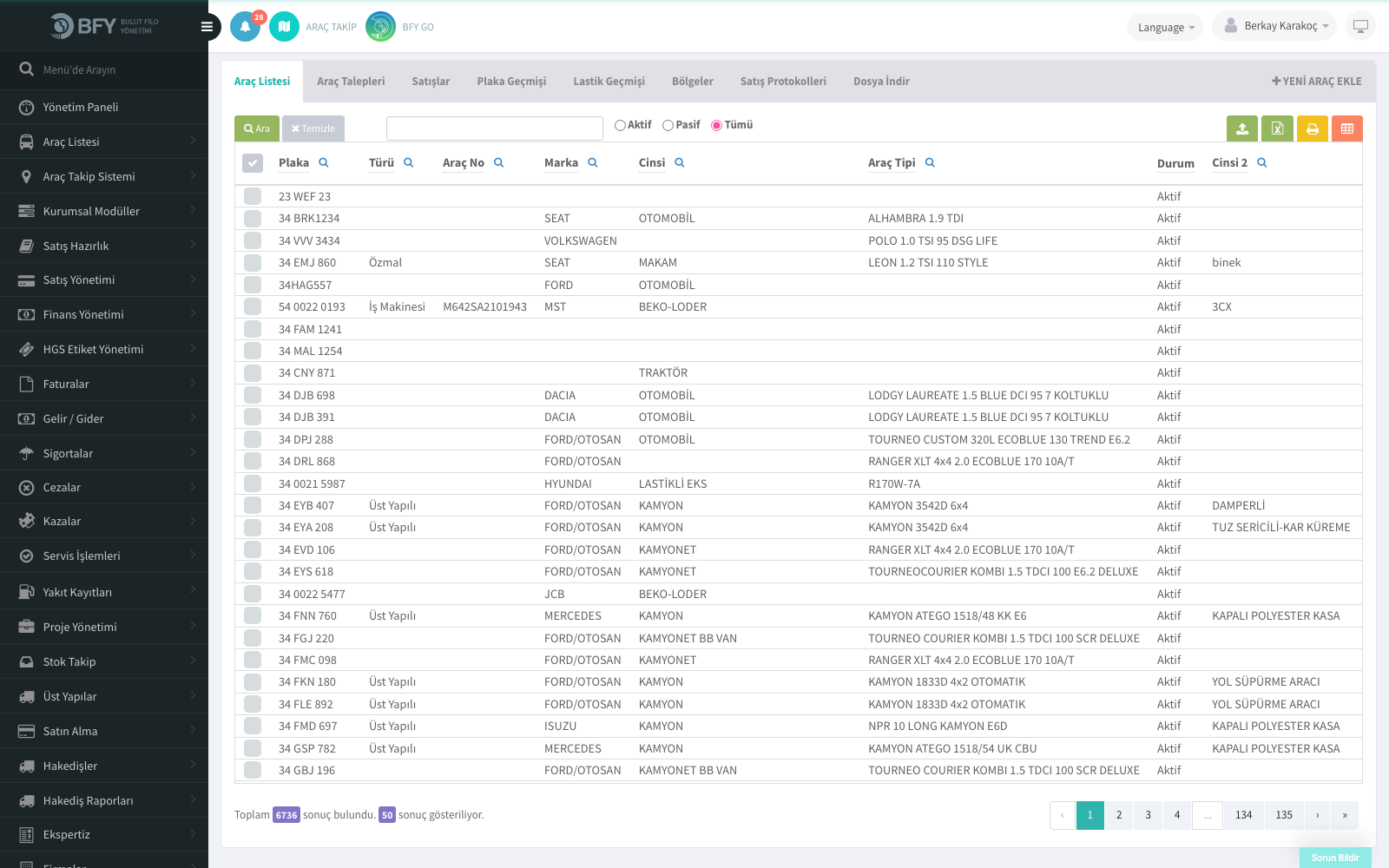This screenshot has width=1389, height=868.
Task: Open the Berkay Karakoç user menu
Action: [x=1274, y=26]
